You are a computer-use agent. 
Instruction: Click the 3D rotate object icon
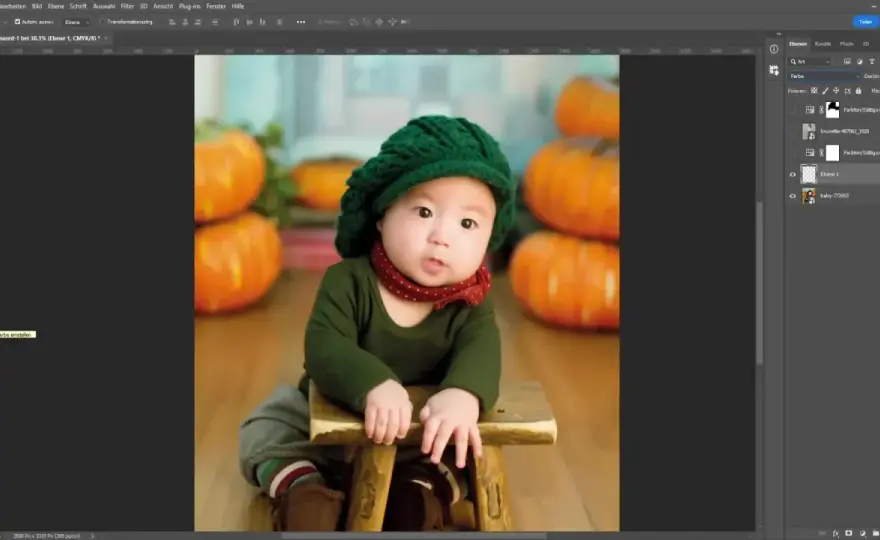(x=354, y=22)
